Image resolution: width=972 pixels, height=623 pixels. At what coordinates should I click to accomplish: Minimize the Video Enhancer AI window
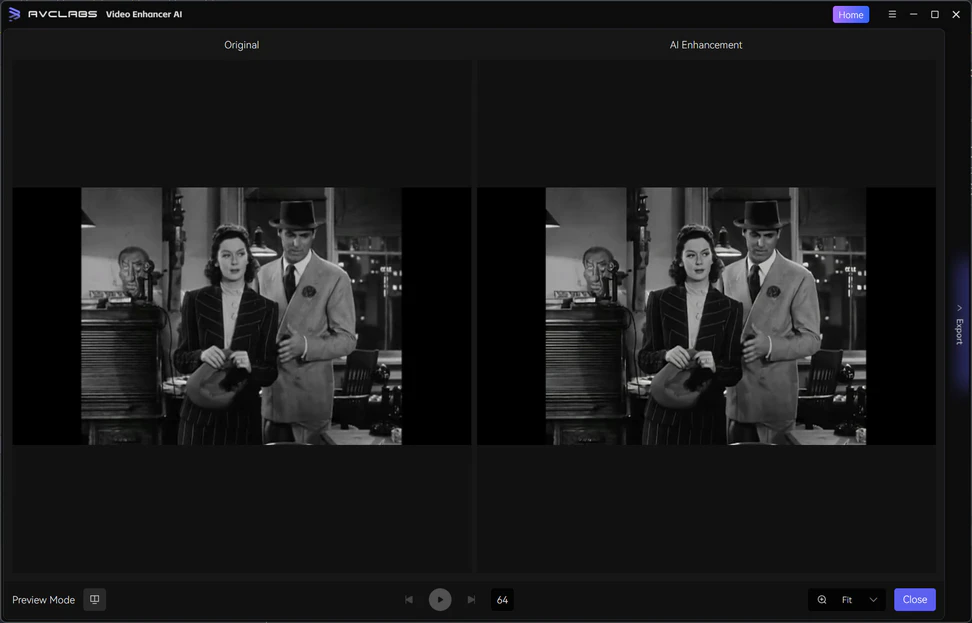[x=913, y=14]
